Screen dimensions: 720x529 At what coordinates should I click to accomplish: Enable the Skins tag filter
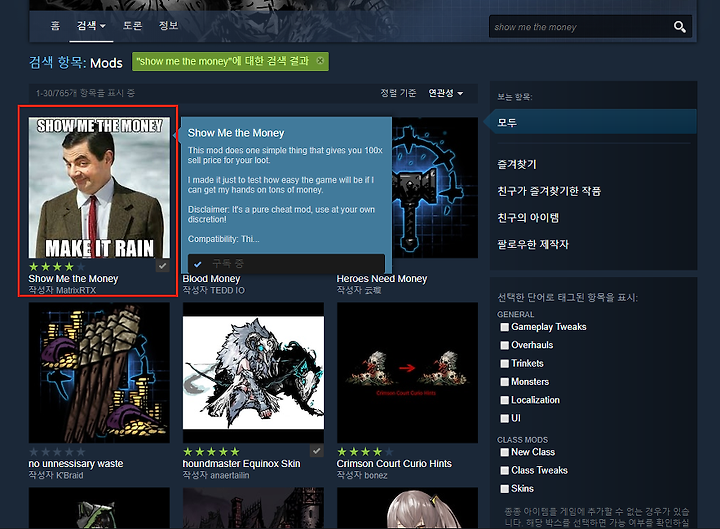coord(505,489)
